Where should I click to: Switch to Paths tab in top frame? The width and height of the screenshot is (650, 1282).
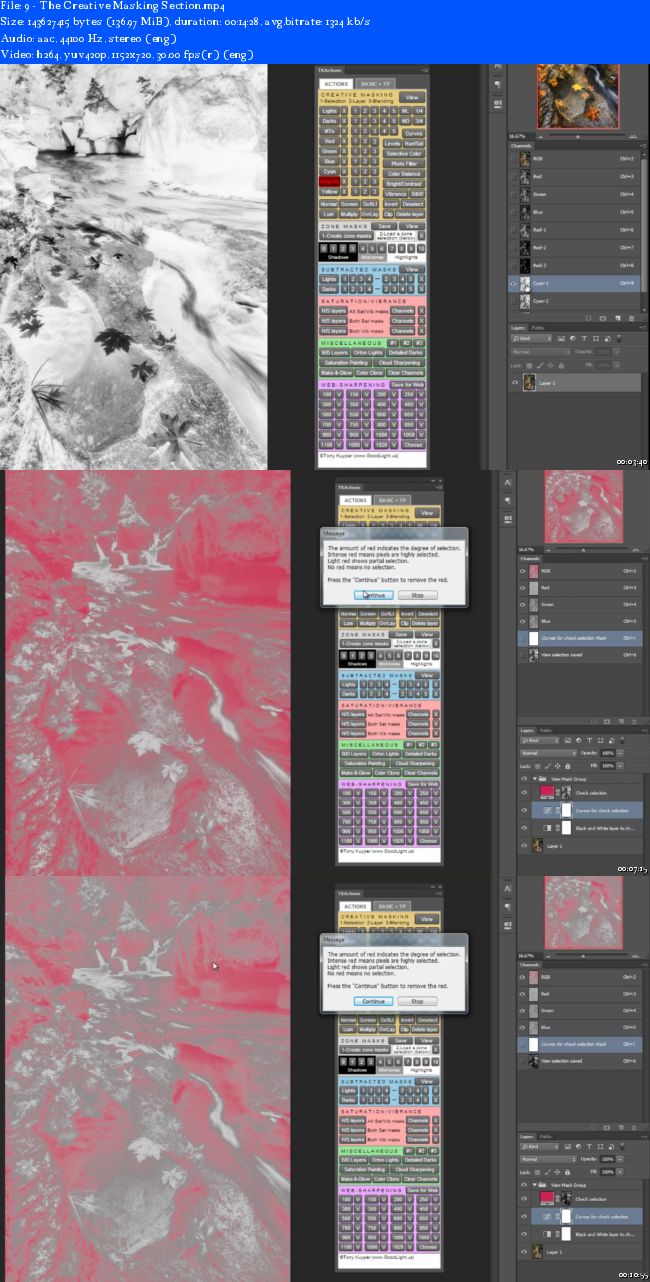tap(537, 328)
